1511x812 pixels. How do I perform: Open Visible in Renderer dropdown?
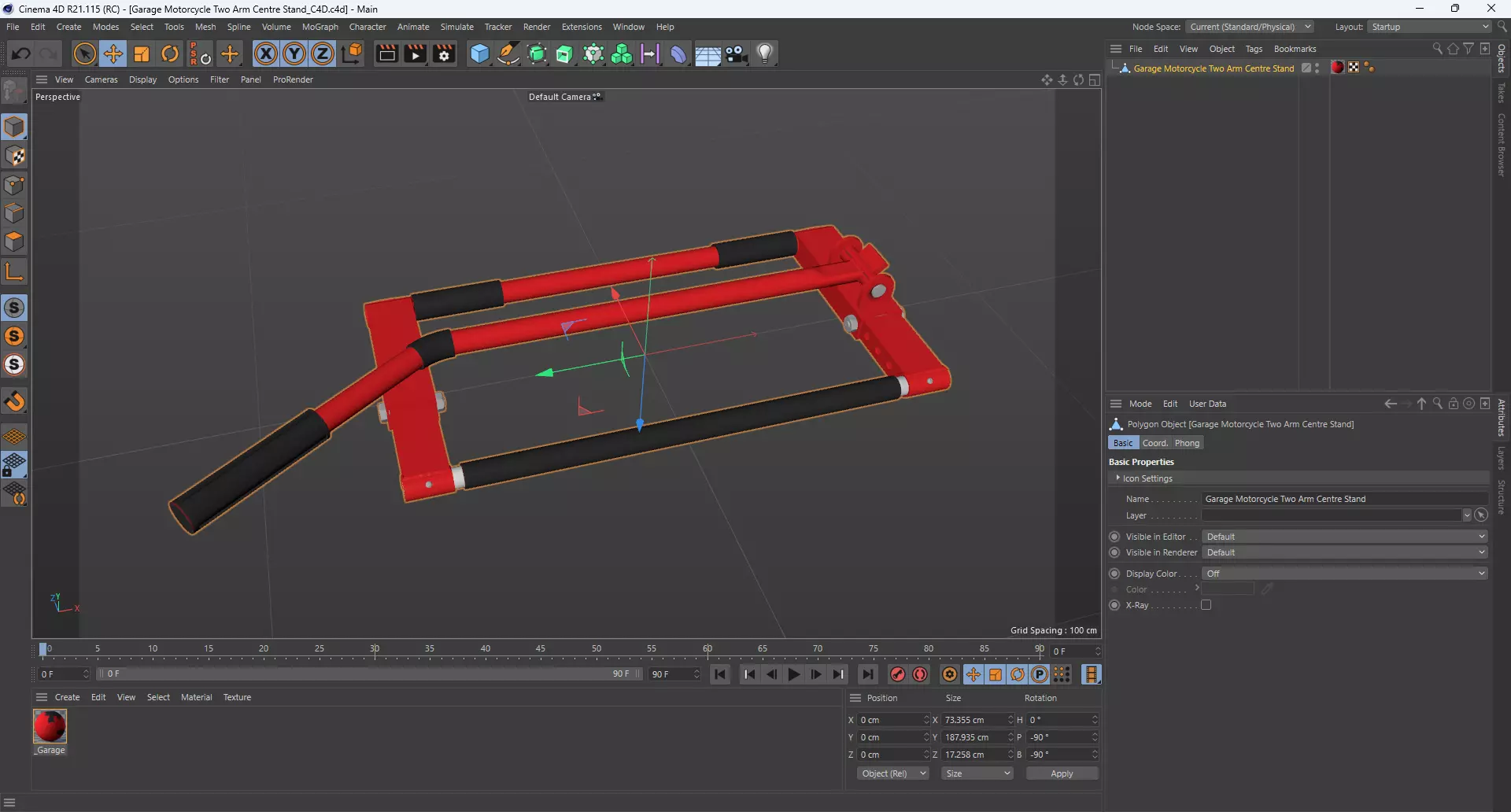point(1345,552)
